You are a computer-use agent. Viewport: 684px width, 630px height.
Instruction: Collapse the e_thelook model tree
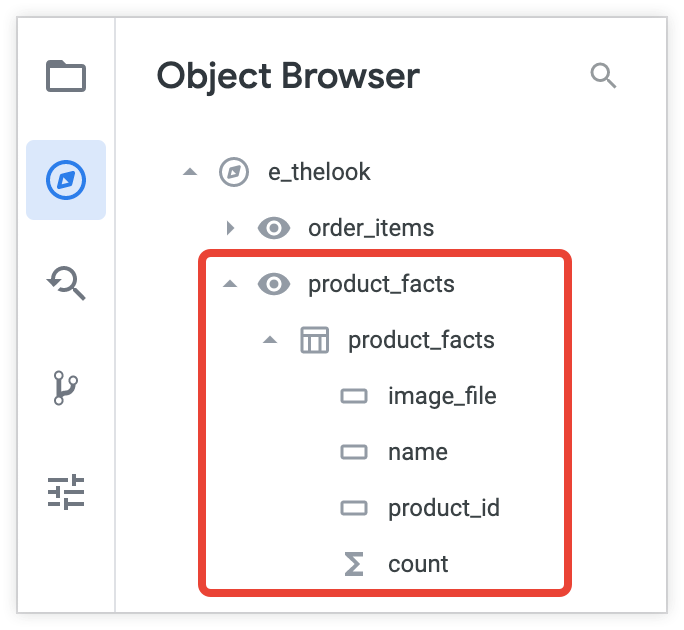click(x=190, y=172)
